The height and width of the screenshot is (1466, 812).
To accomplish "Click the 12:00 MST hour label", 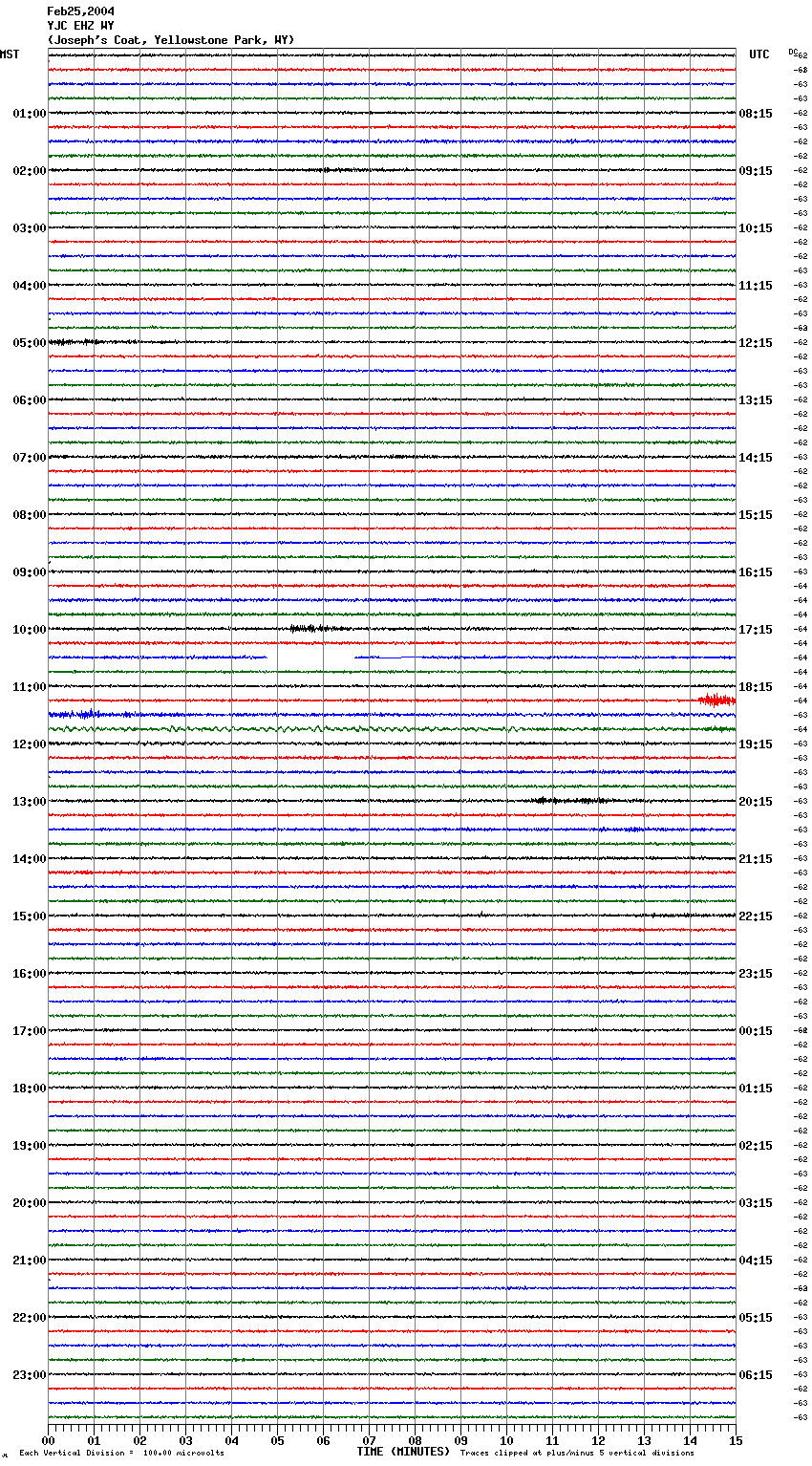I will coord(30,744).
